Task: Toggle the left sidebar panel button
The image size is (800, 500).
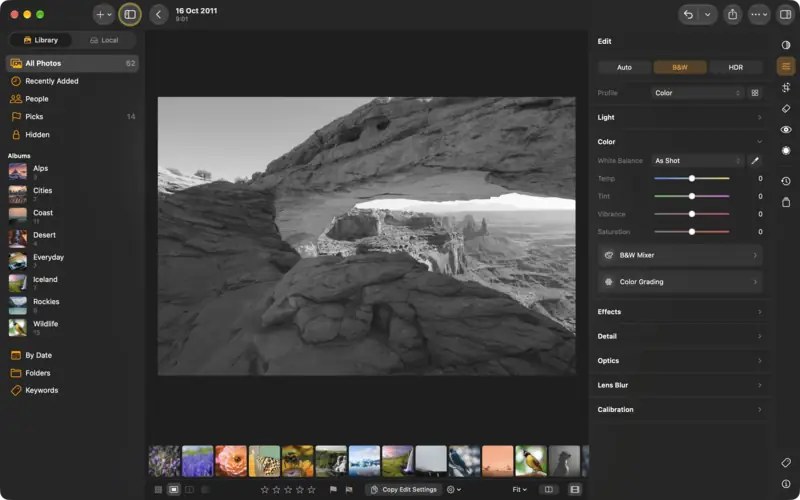Action: tap(130, 14)
